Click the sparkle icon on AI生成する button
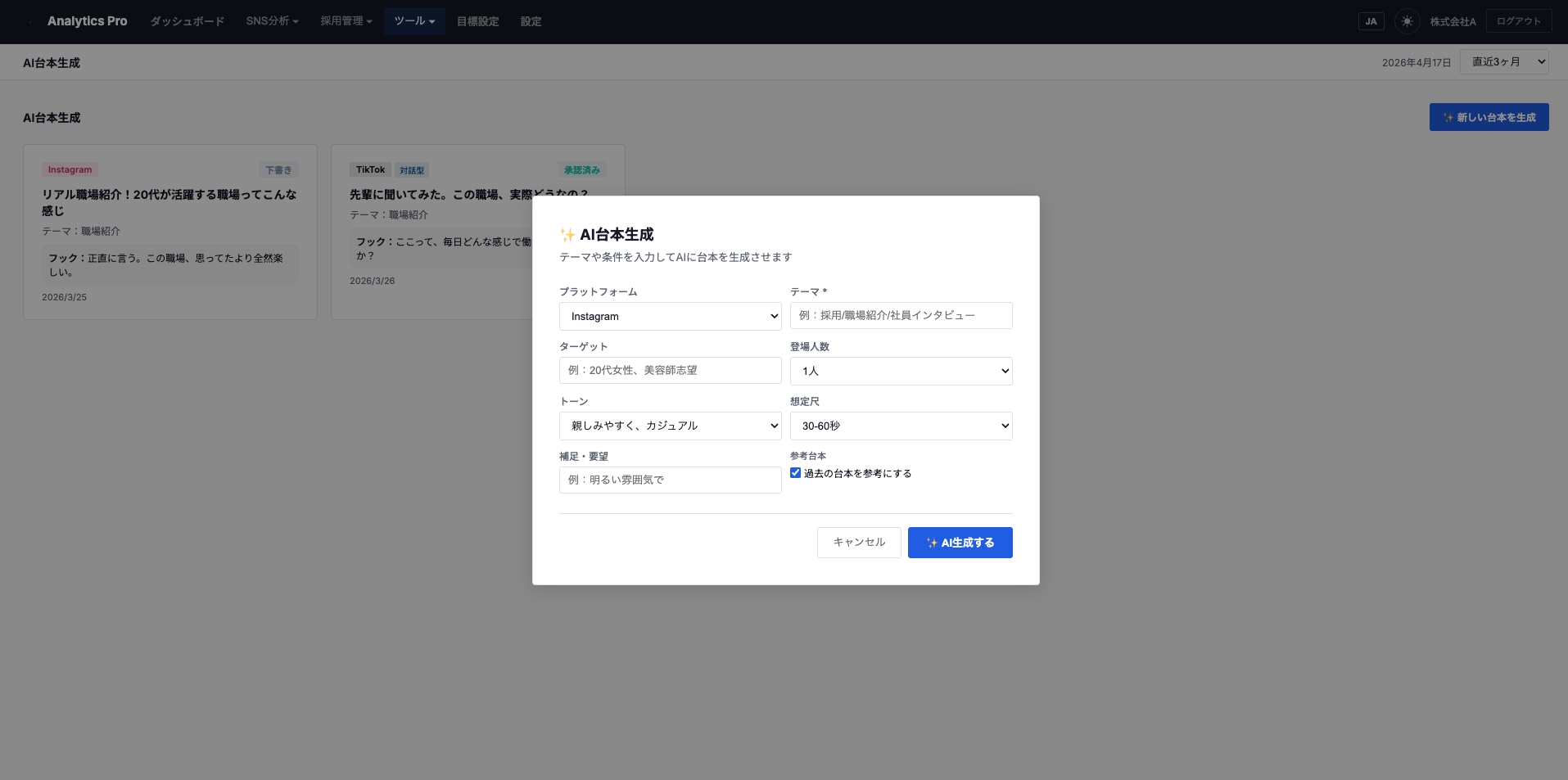The width and height of the screenshot is (1568, 780). (x=932, y=542)
